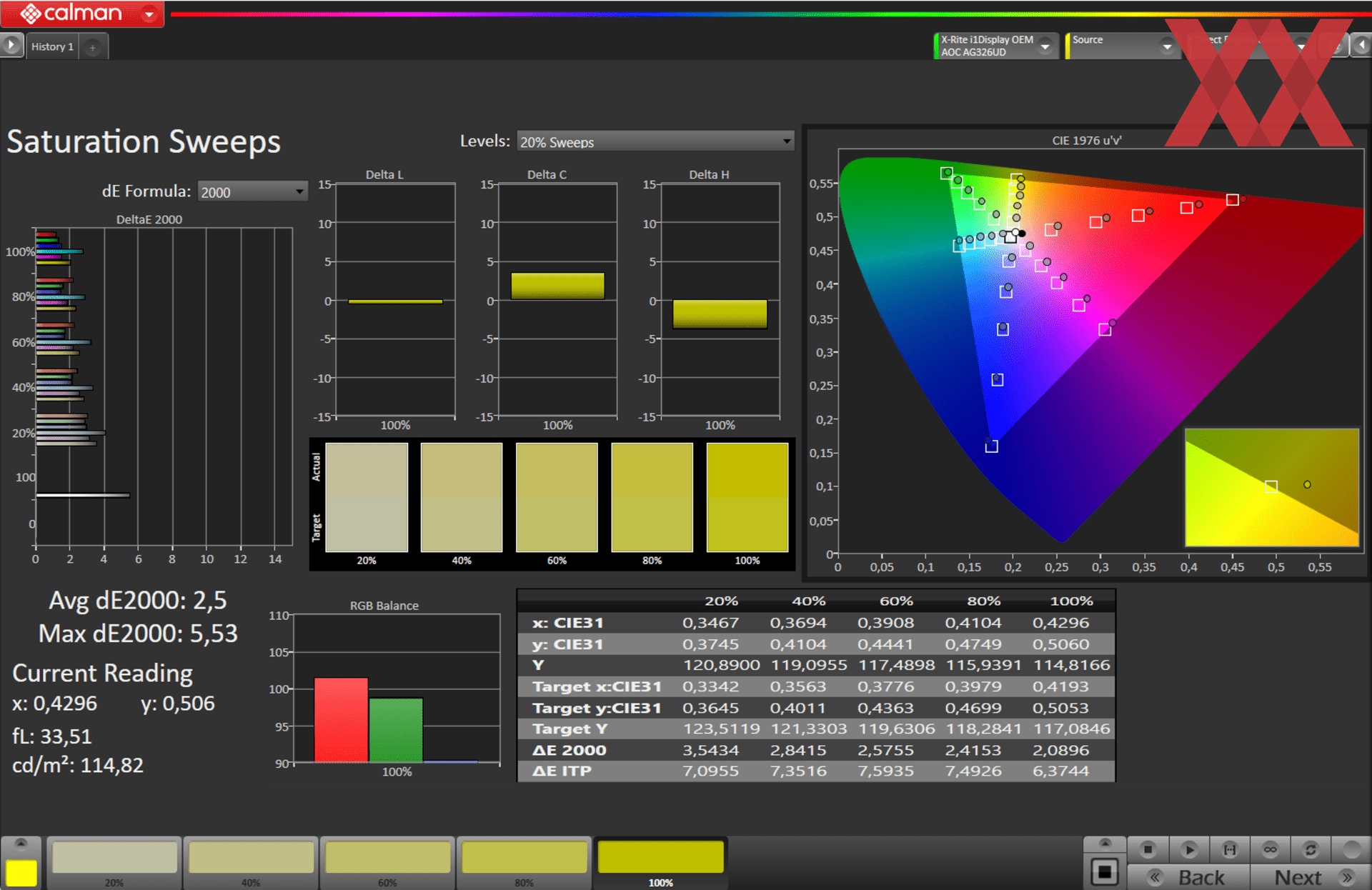Click the large black square pattern button
This screenshot has height=890, width=1372.
[x=1105, y=871]
